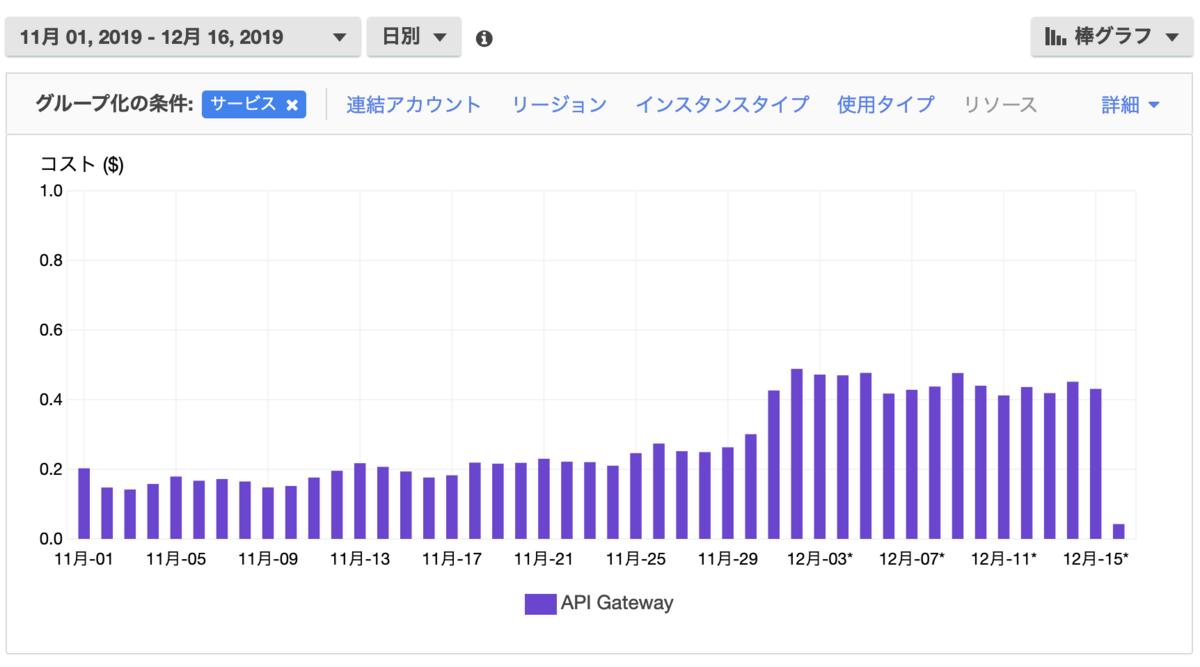Click the x-axis label 11月-09
Viewport: 1200px width, 667px height.
pyautogui.click(x=268, y=558)
